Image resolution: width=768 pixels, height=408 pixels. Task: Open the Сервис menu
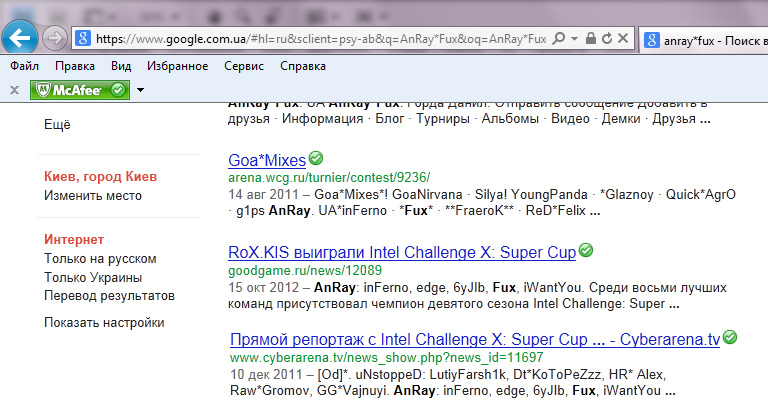[244, 66]
